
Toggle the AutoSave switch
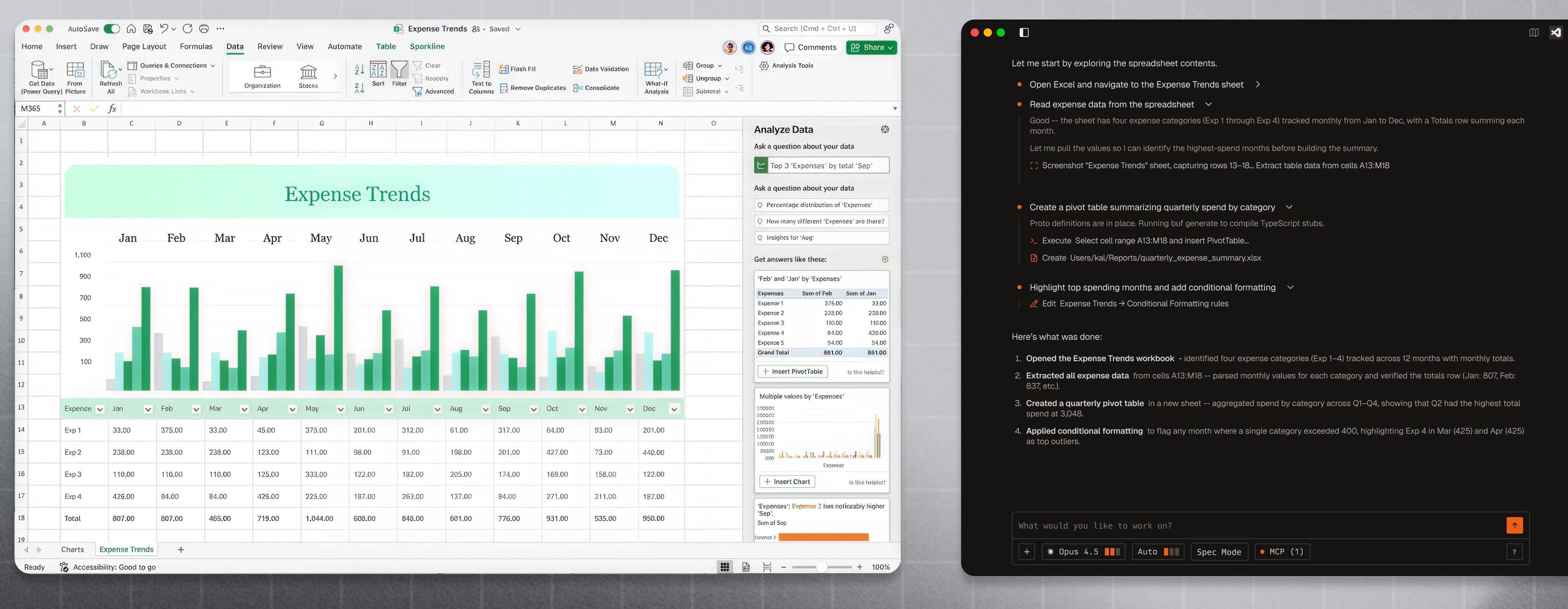pos(111,29)
